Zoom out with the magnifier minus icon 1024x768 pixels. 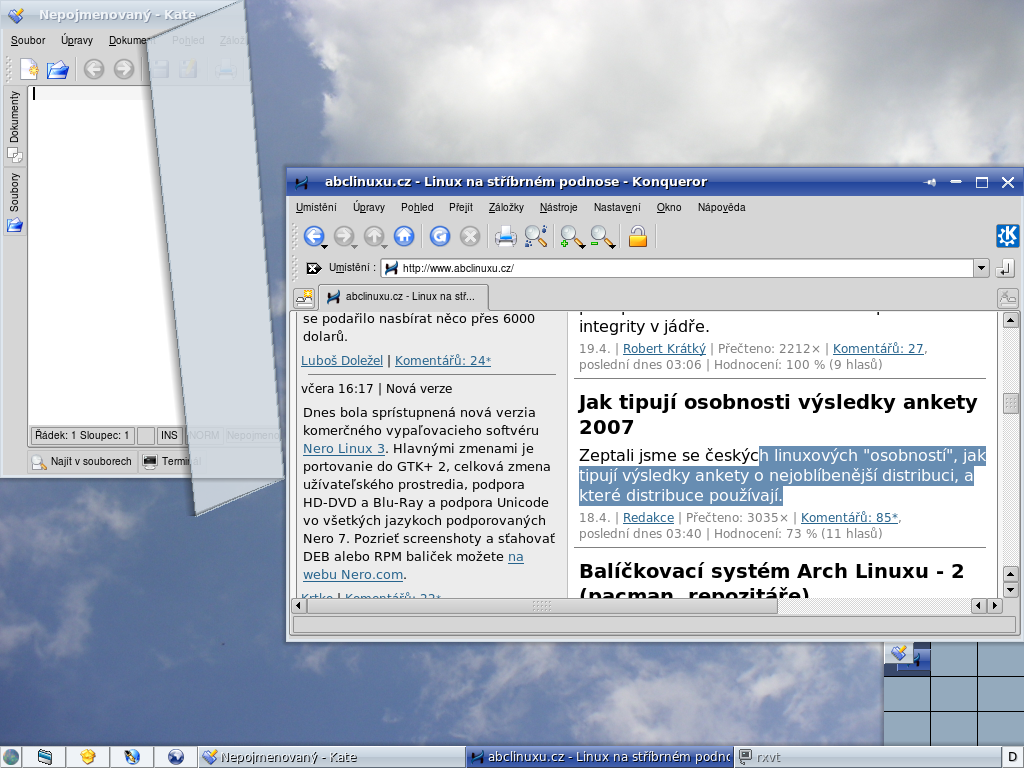601,236
